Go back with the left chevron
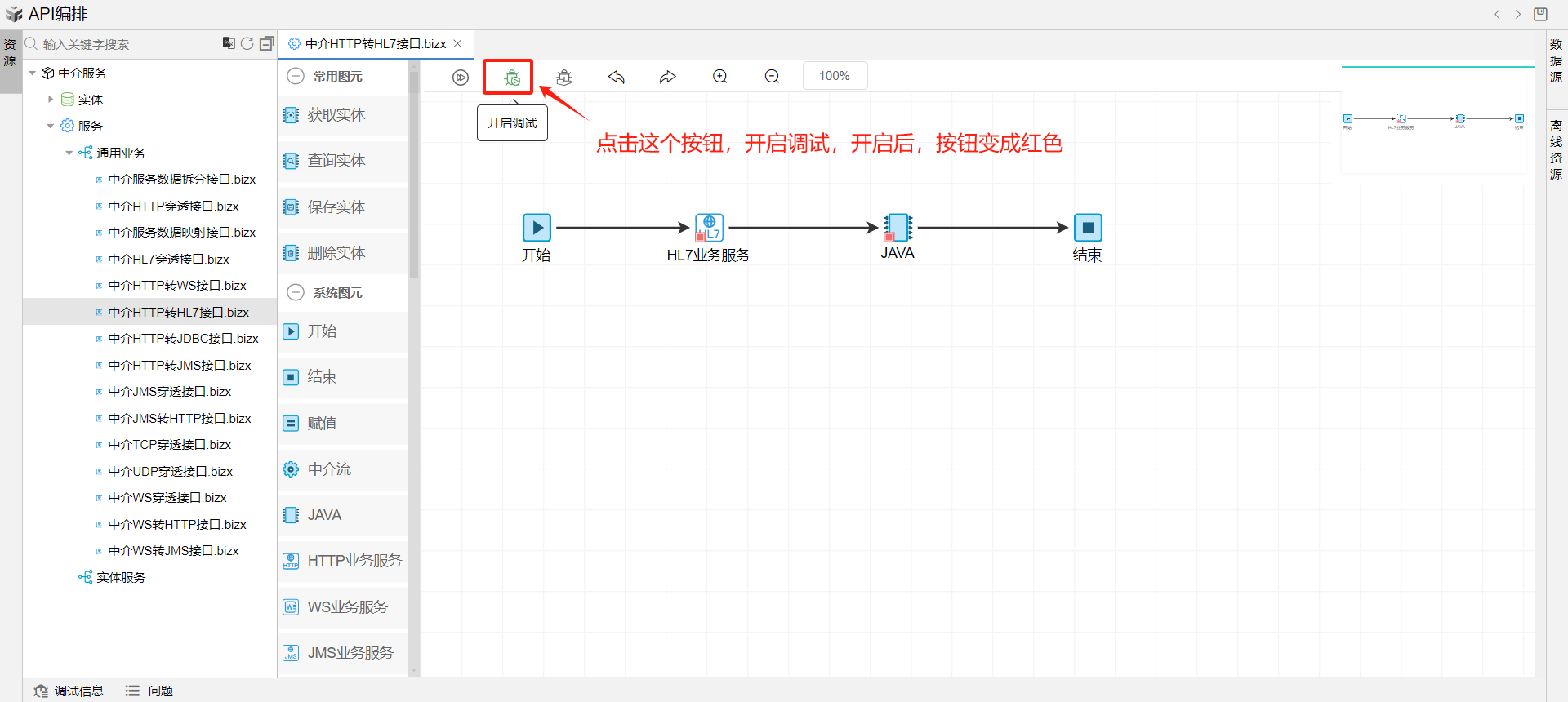1568x702 pixels. [x=1497, y=14]
